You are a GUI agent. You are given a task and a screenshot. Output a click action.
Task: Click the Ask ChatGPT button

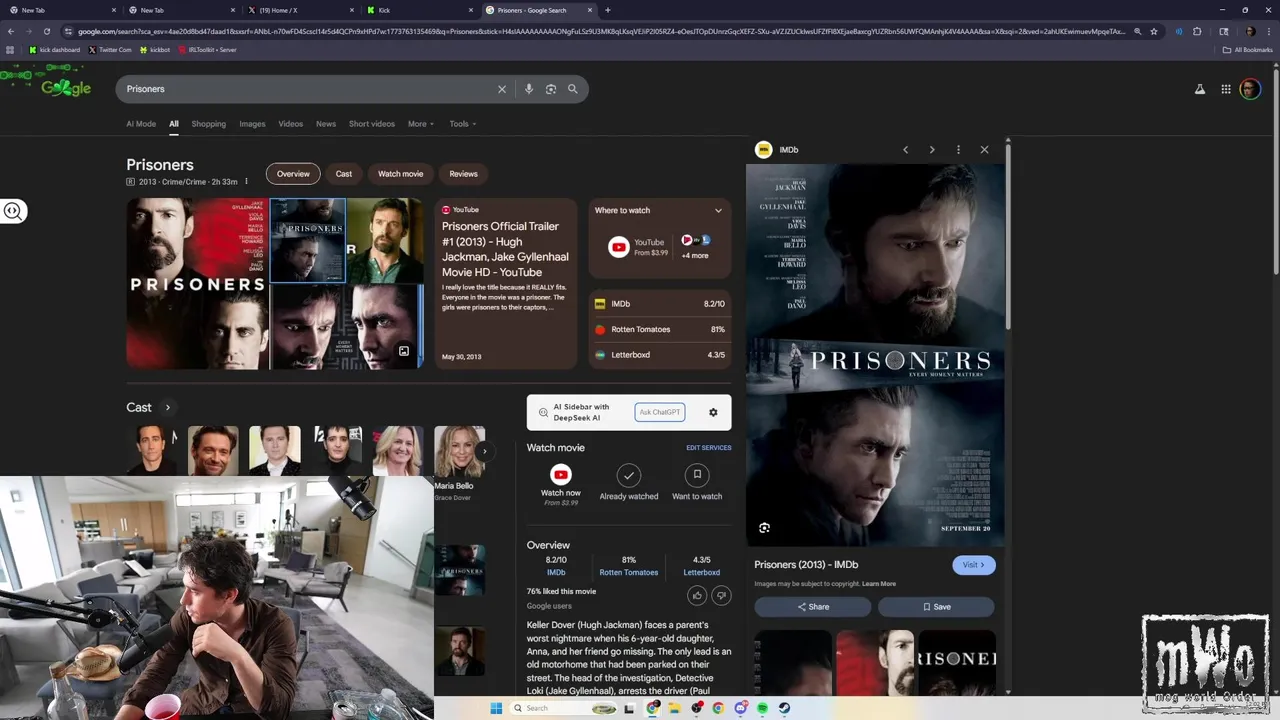click(660, 412)
